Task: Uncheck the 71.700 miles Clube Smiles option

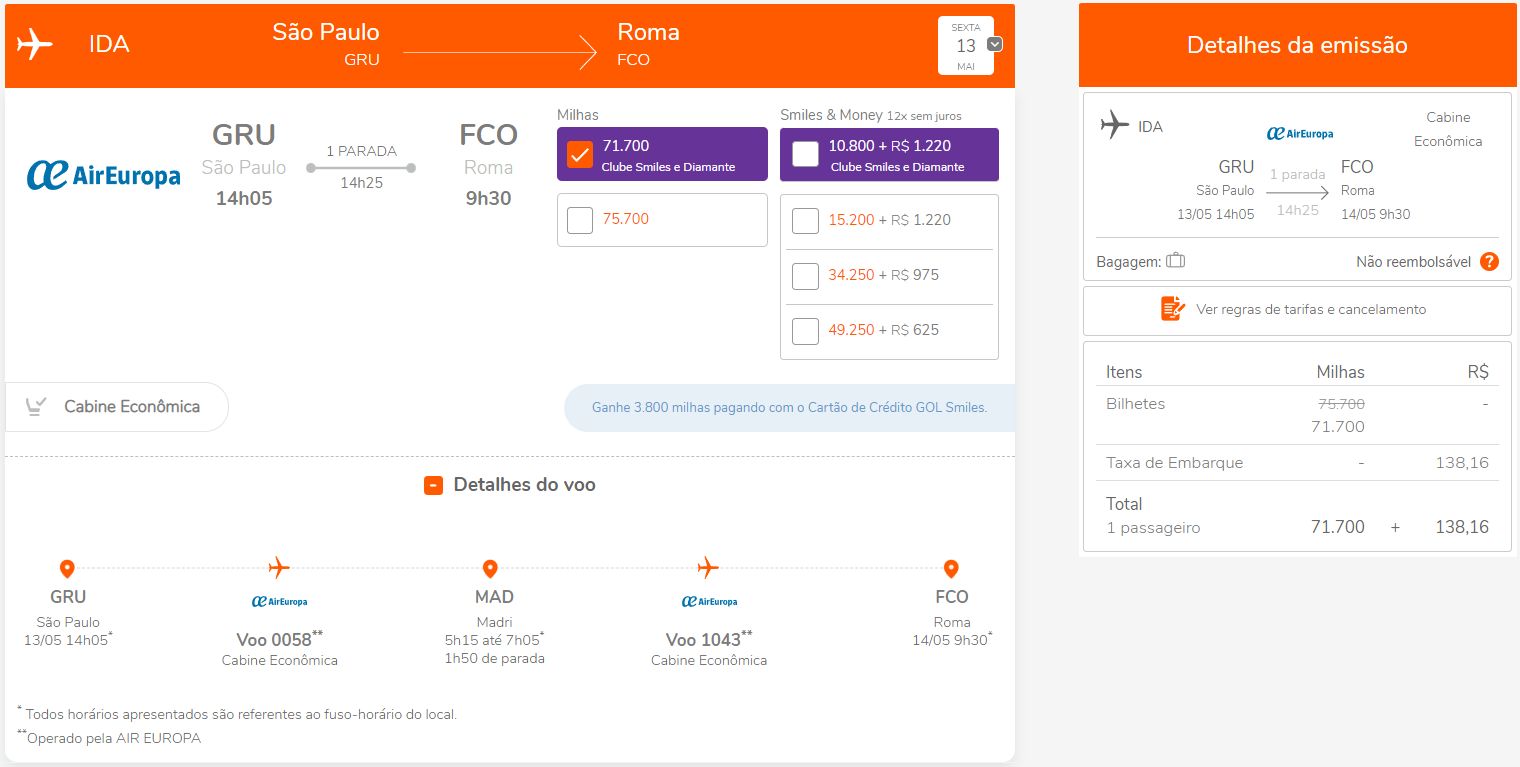Action: (580, 155)
